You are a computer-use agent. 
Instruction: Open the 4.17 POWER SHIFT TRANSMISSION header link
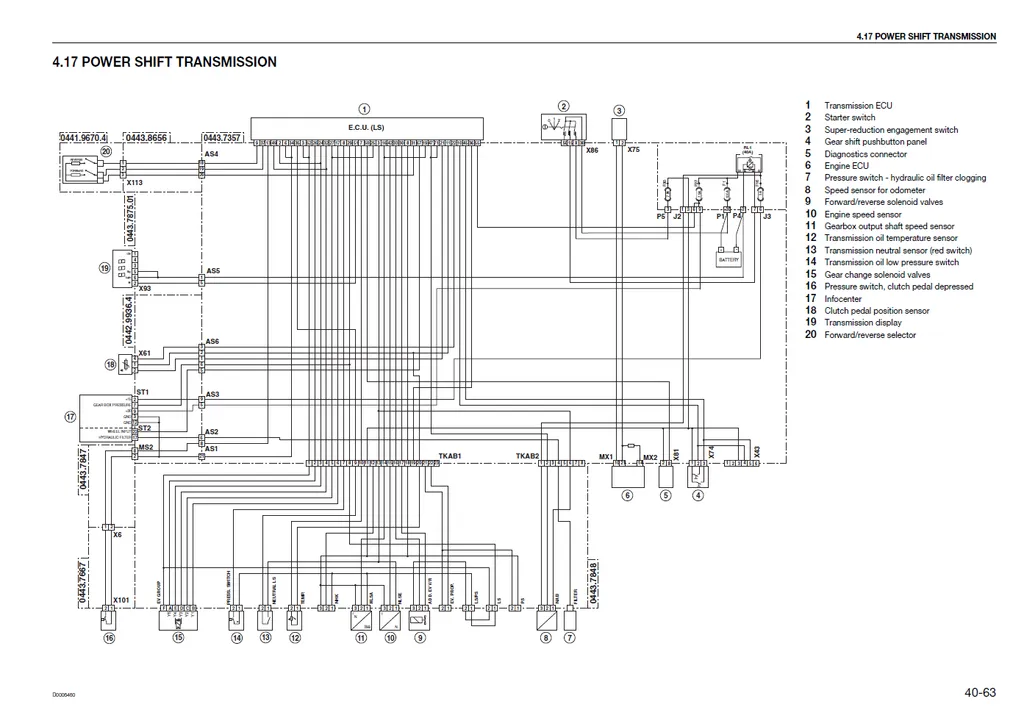click(163, 62)
